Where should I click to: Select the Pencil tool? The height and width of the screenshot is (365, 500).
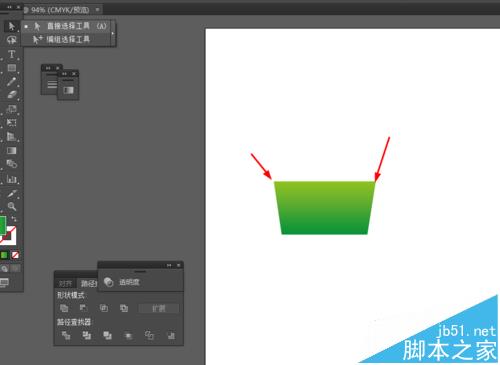click(12, 82)
